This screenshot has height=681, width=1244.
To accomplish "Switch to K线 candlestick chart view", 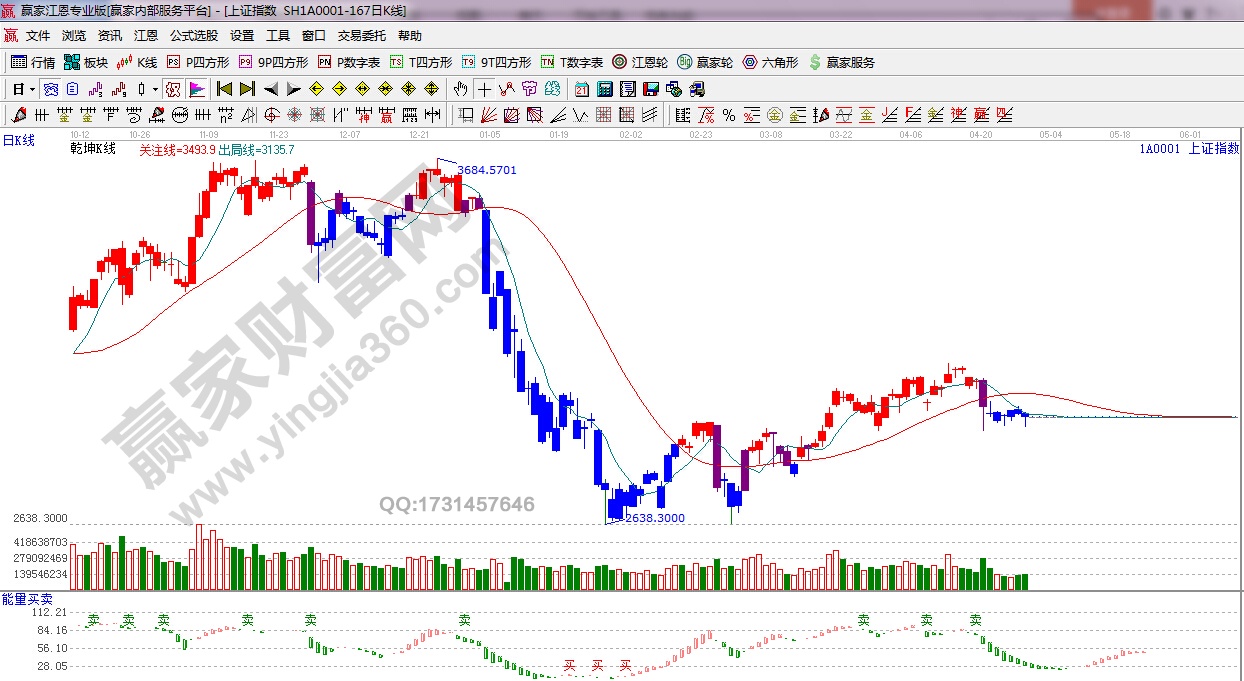I will click(x=137, y=62).
